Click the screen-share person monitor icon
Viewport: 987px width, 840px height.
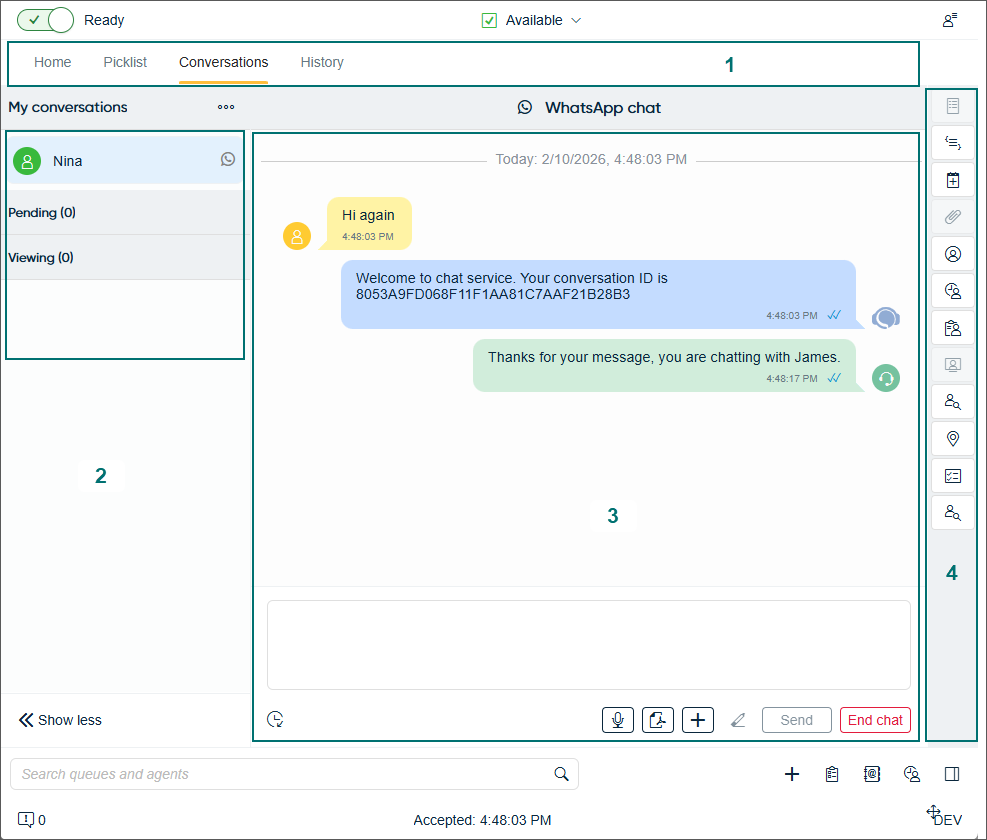click(953, 365)
